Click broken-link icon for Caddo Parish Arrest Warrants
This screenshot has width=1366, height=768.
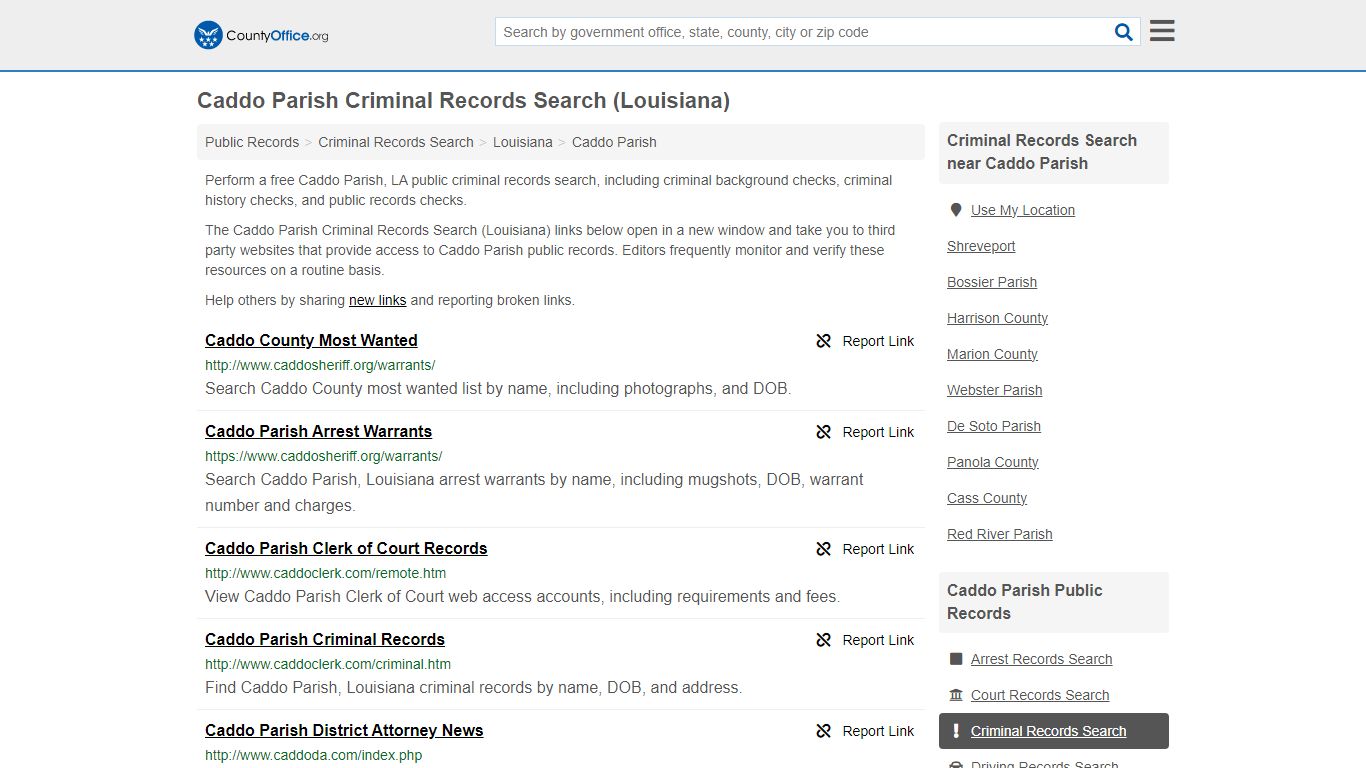click(824, 432)
